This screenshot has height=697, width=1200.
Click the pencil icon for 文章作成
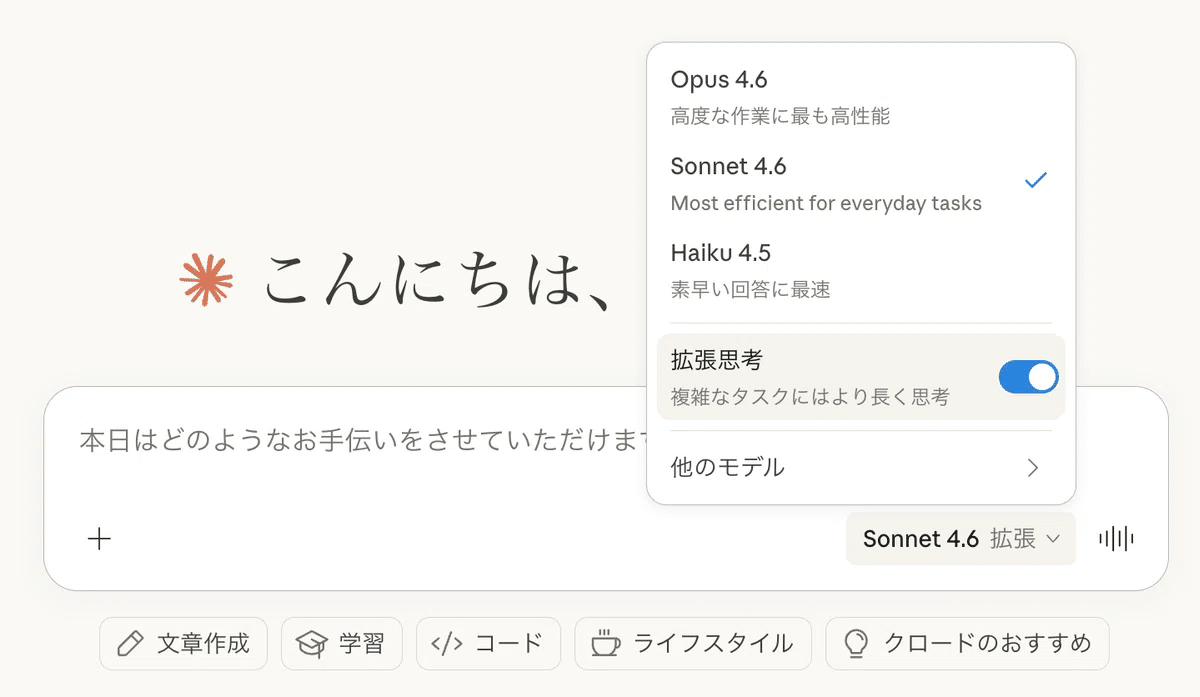[x=130, y=643]
